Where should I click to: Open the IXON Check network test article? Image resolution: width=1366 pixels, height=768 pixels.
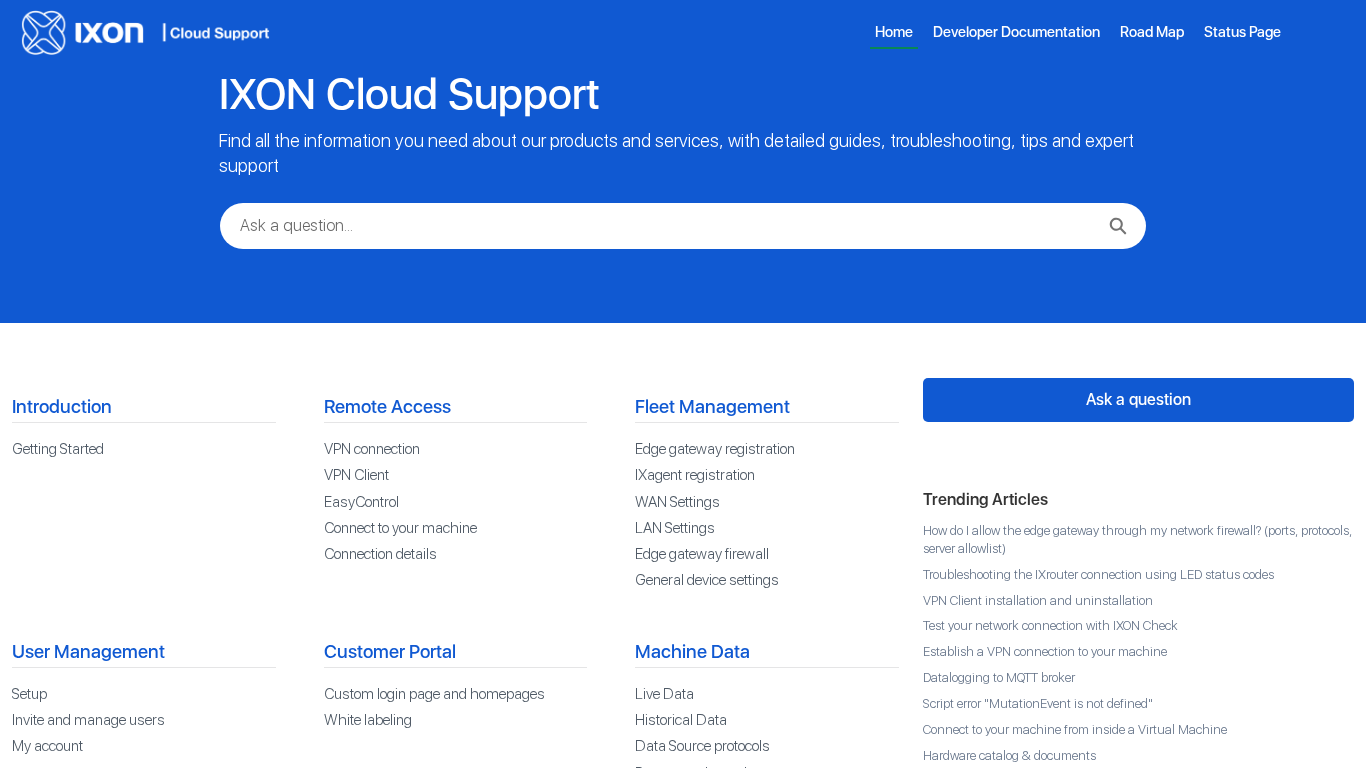pyautogui.click(x=1050, y=626)
